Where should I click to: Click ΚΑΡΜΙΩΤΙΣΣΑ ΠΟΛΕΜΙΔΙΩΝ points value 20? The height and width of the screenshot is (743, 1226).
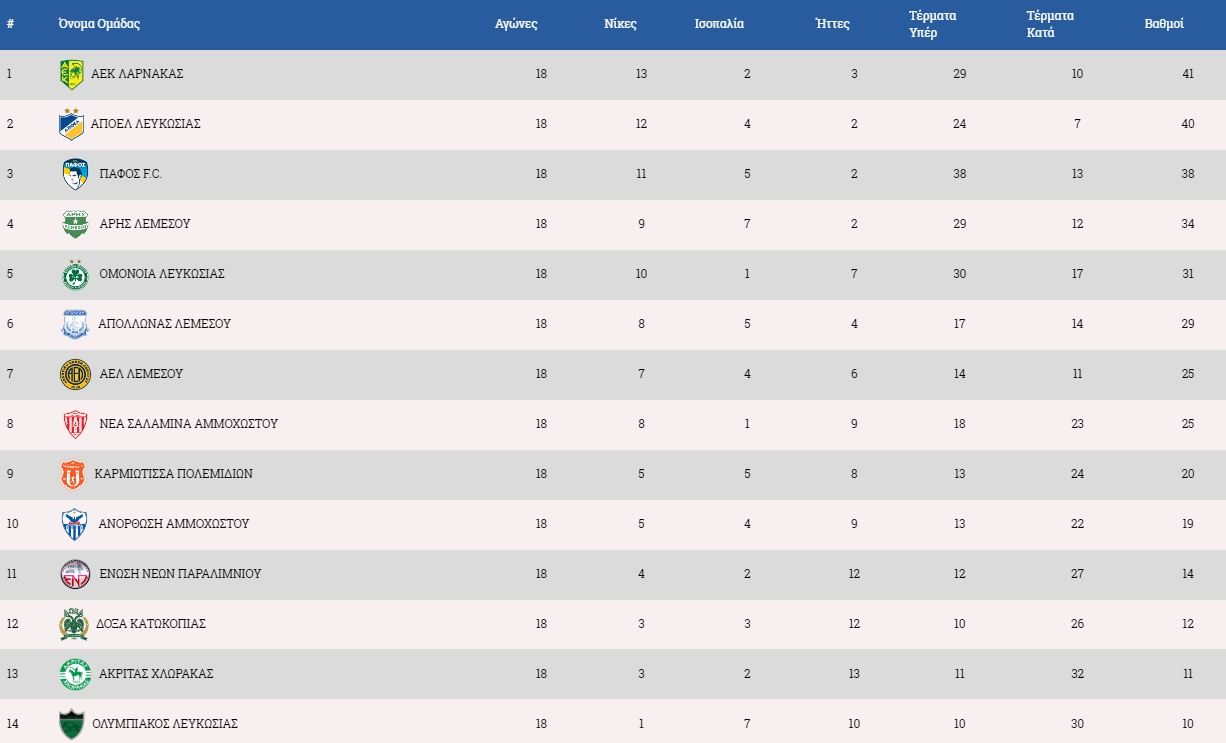[1188, 474]
